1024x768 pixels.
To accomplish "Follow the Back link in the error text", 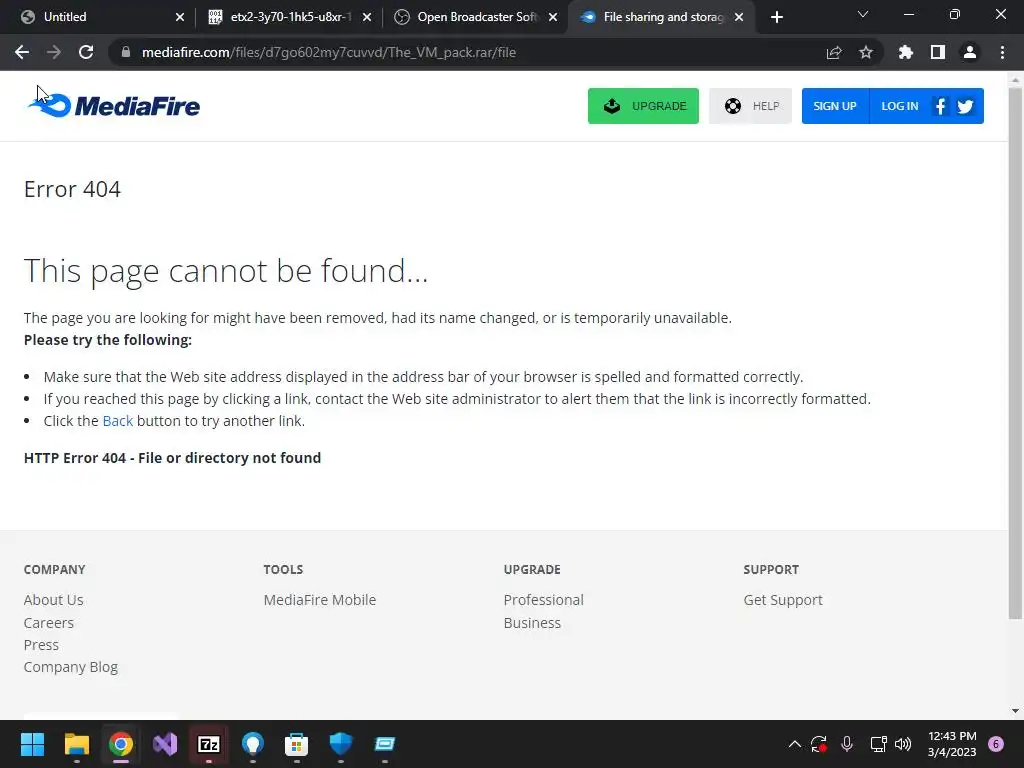I will pyautogui.click(x=118, y=421).
